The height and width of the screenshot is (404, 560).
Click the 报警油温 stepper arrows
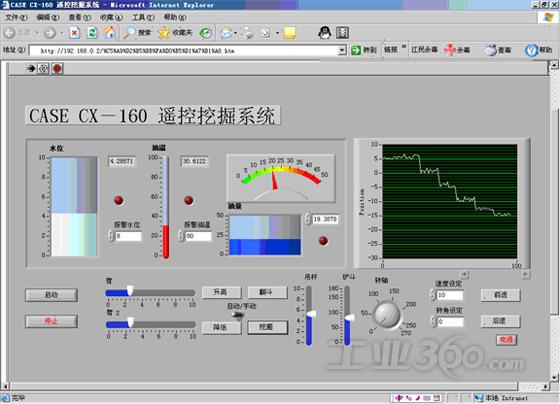tap(181, 236)
